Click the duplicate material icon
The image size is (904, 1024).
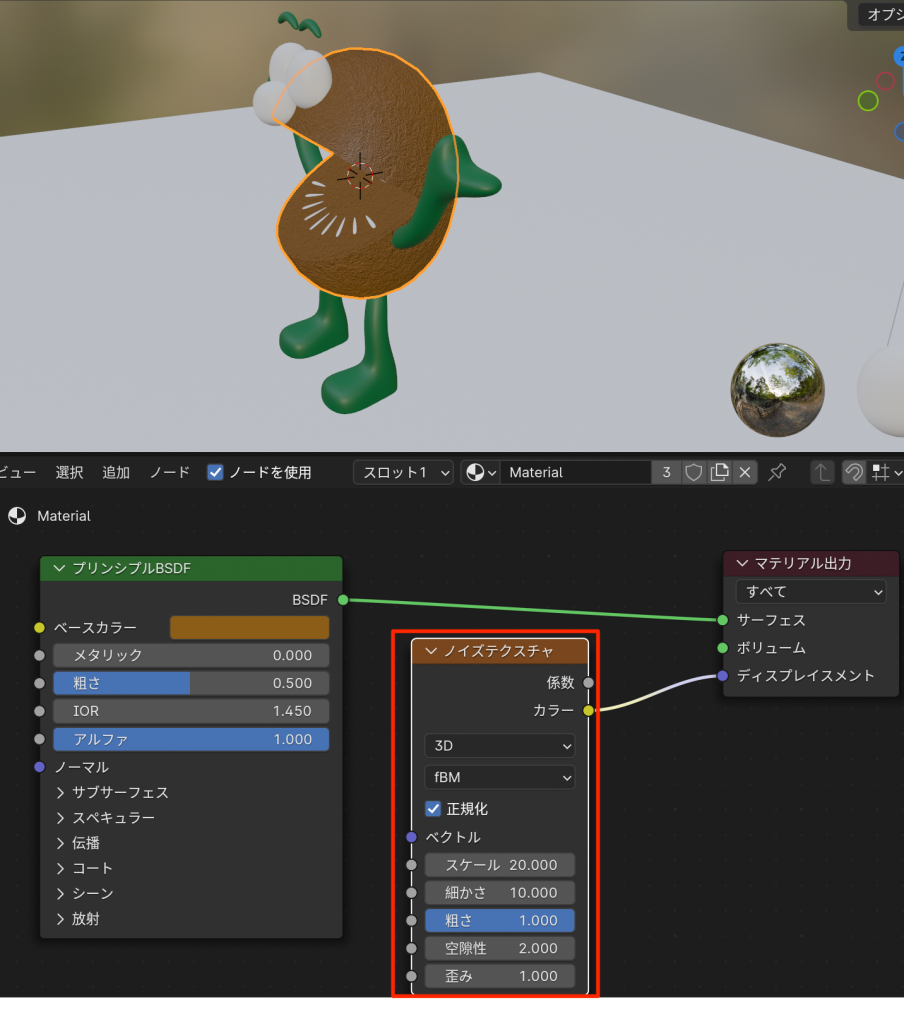click(719, 472)
